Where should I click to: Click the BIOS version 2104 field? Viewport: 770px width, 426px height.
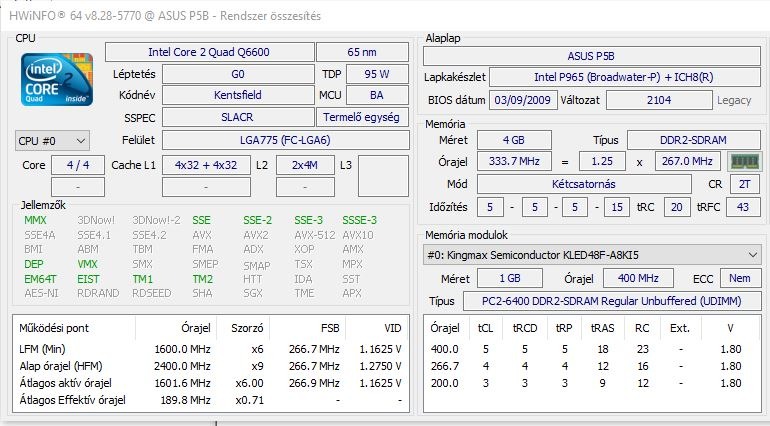click(659, 100)
